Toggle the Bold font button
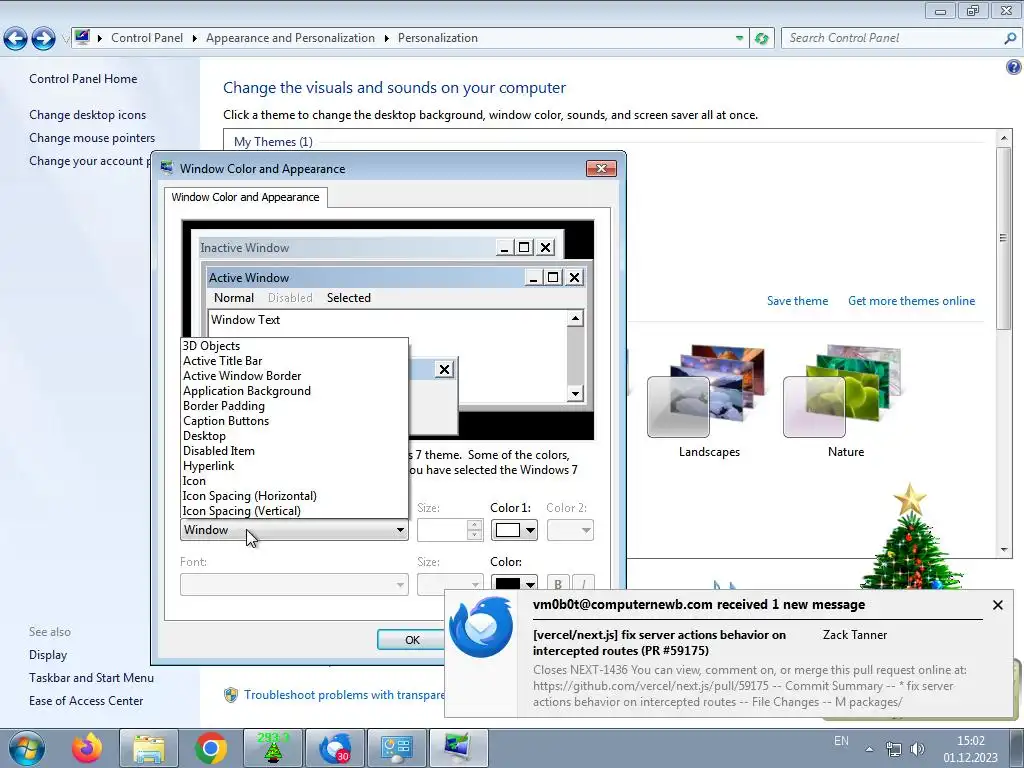 coord(558,584)
